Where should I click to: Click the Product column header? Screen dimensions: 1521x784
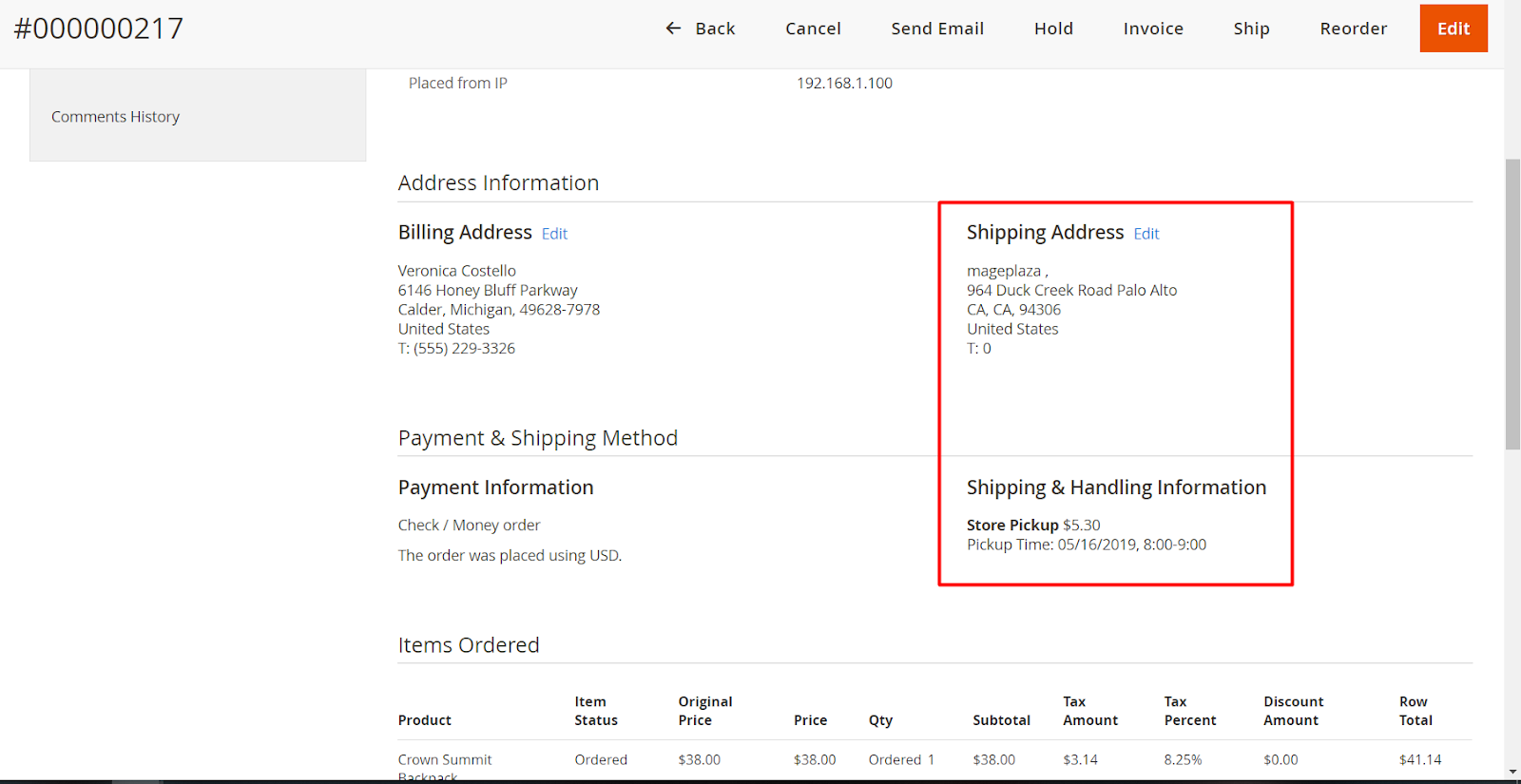coord(425,720)
